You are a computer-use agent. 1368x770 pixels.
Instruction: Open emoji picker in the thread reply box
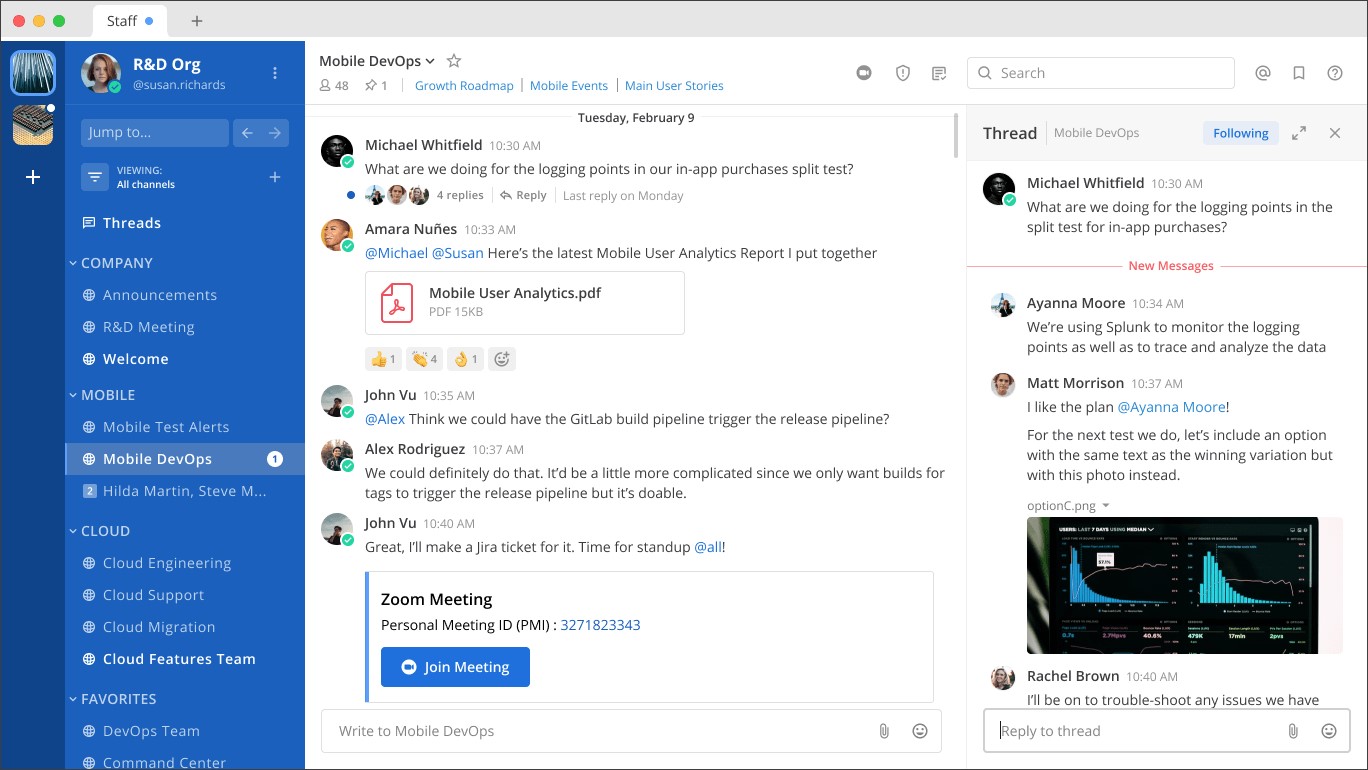(1329, 731)
